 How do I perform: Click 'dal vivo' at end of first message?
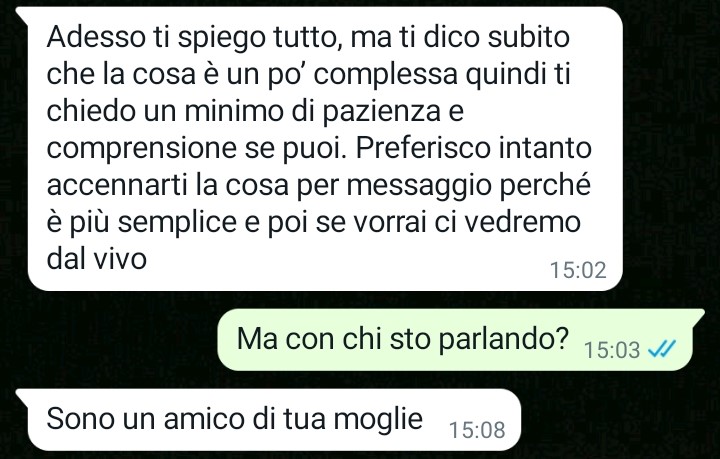coord(96,259)
